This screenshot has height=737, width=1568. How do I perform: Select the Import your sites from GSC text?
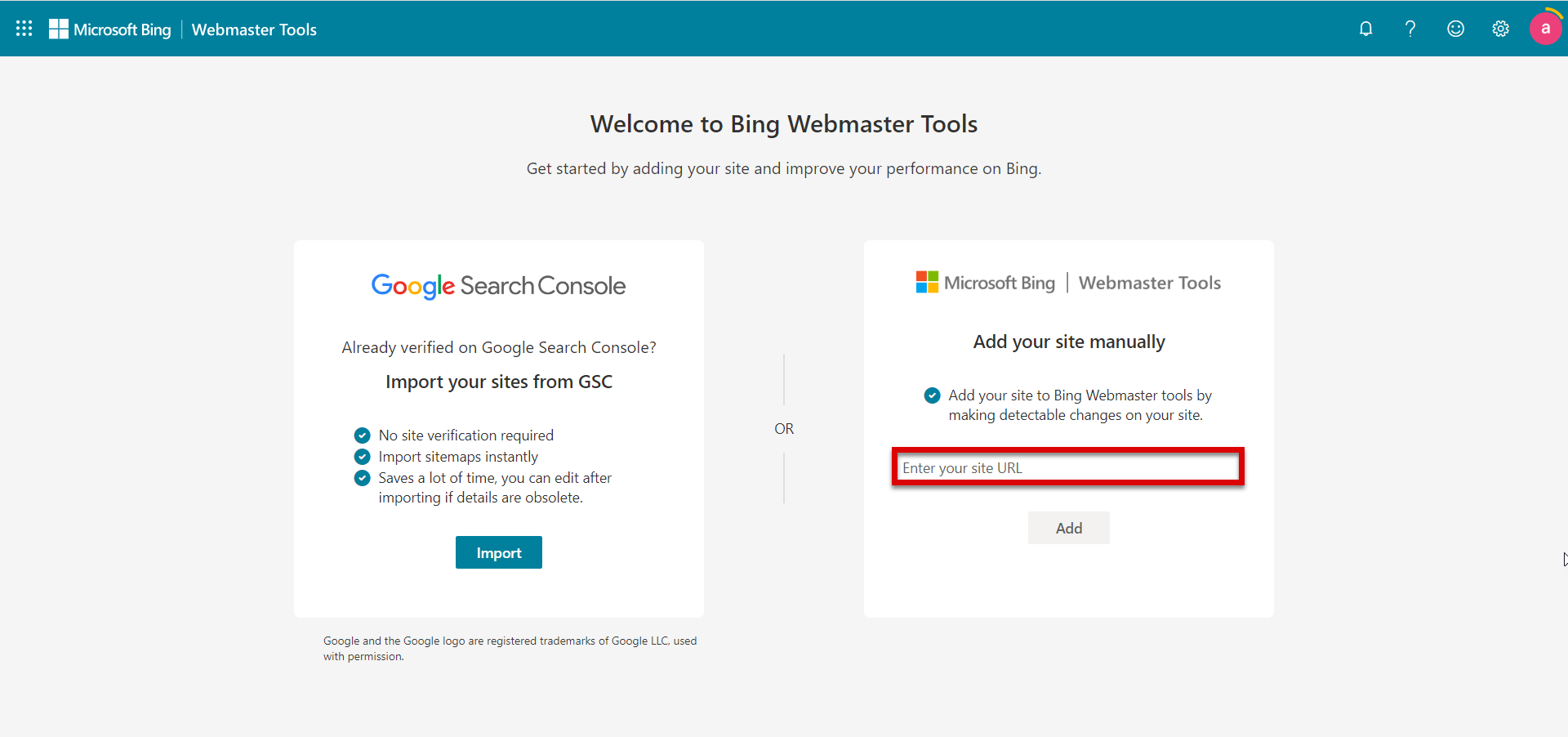(499, 382)
